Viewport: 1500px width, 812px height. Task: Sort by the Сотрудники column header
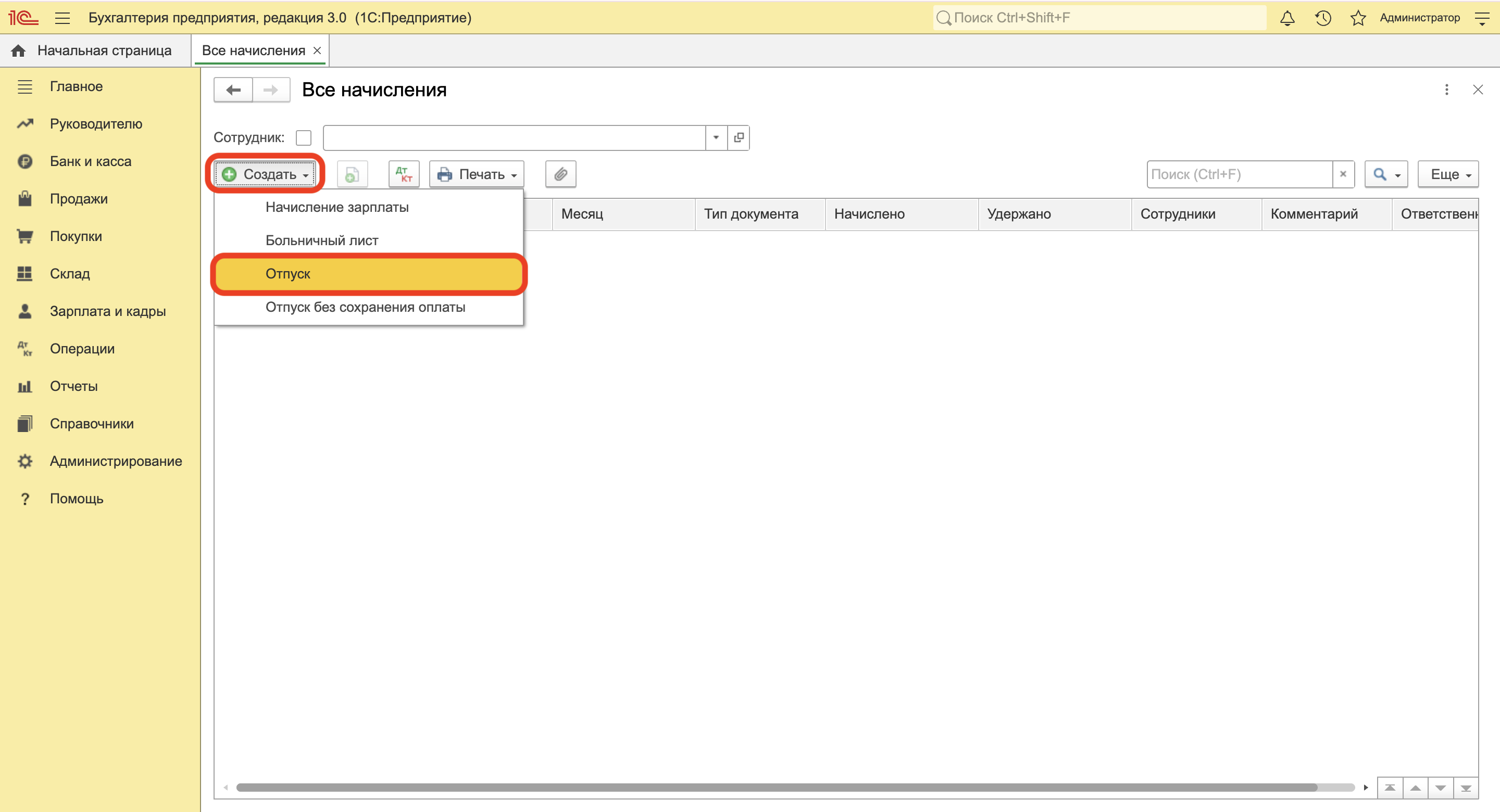[x=1196, y=214]
